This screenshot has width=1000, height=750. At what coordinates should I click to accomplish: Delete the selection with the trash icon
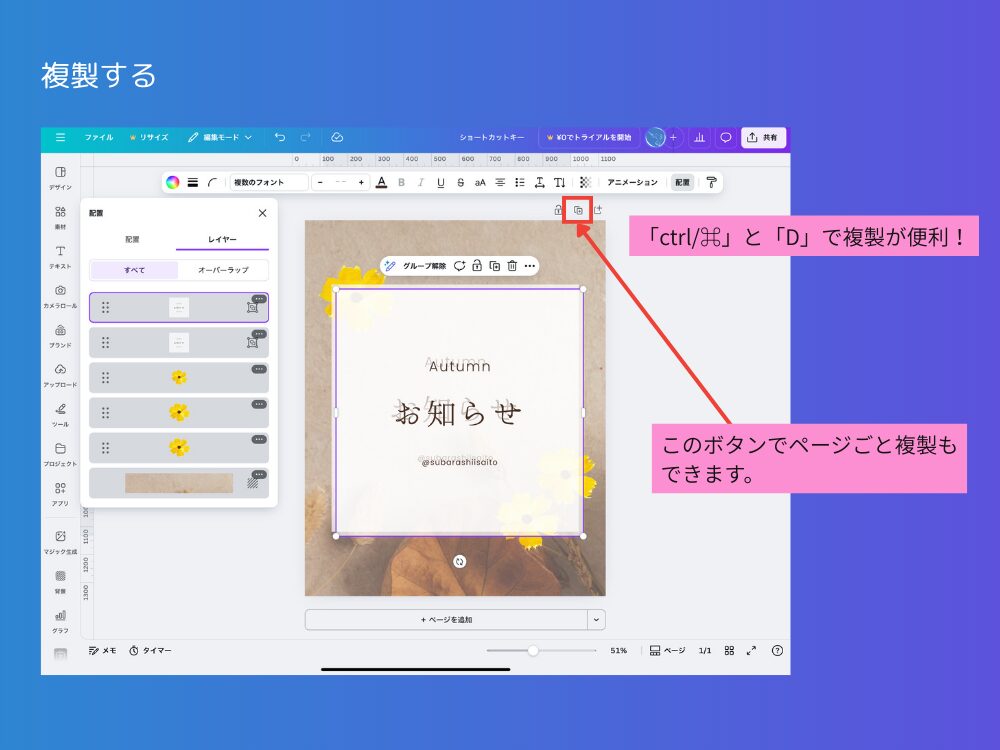tap(512, 265)
